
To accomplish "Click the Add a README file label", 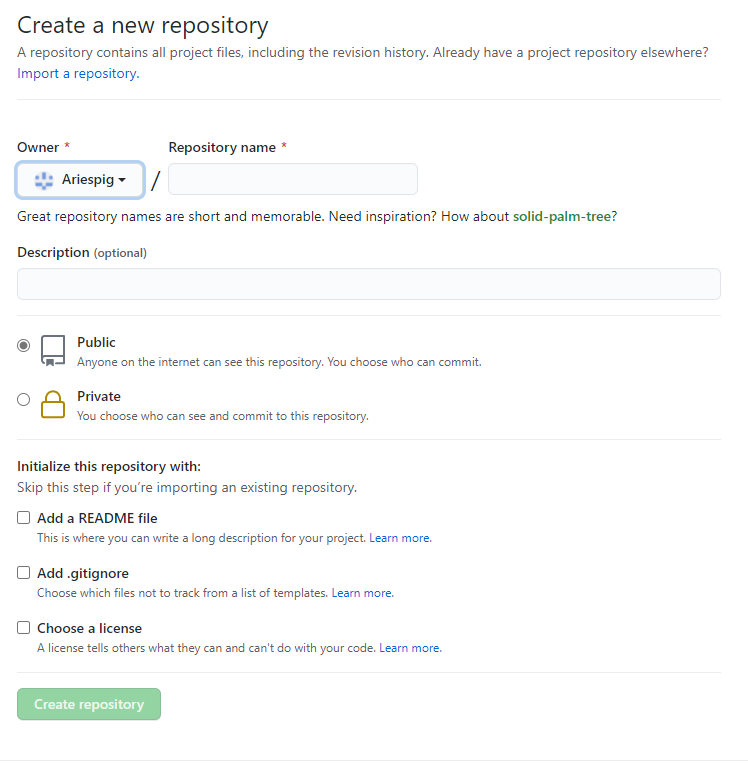I will click(97, 518).
